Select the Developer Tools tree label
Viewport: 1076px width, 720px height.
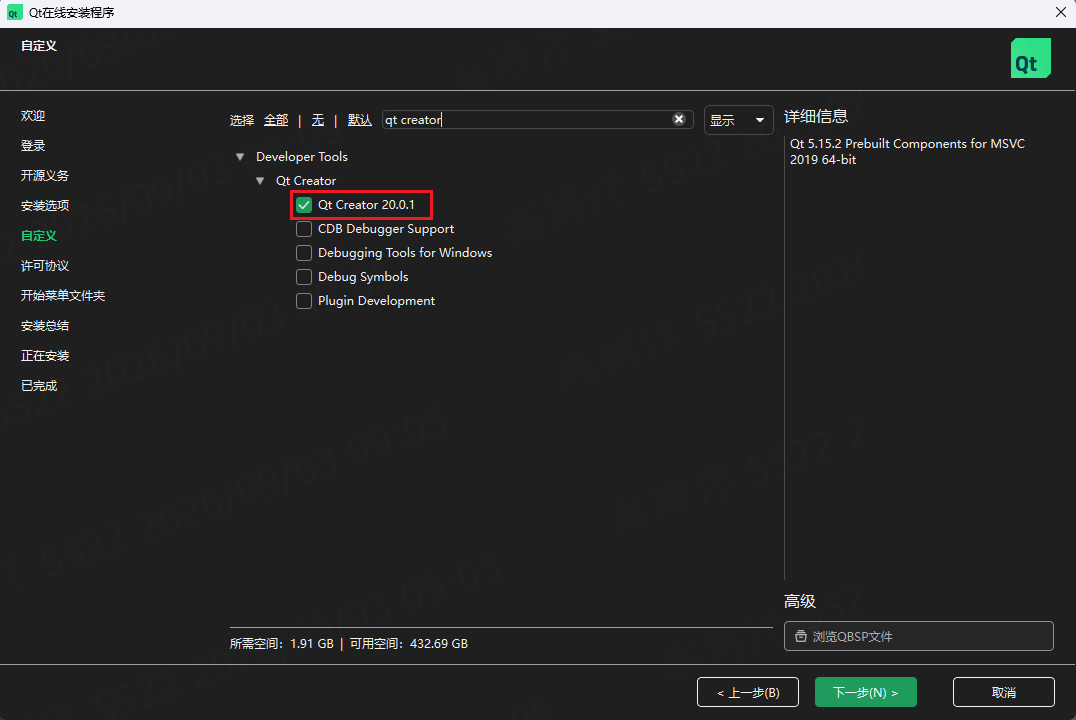click(302, 157)
